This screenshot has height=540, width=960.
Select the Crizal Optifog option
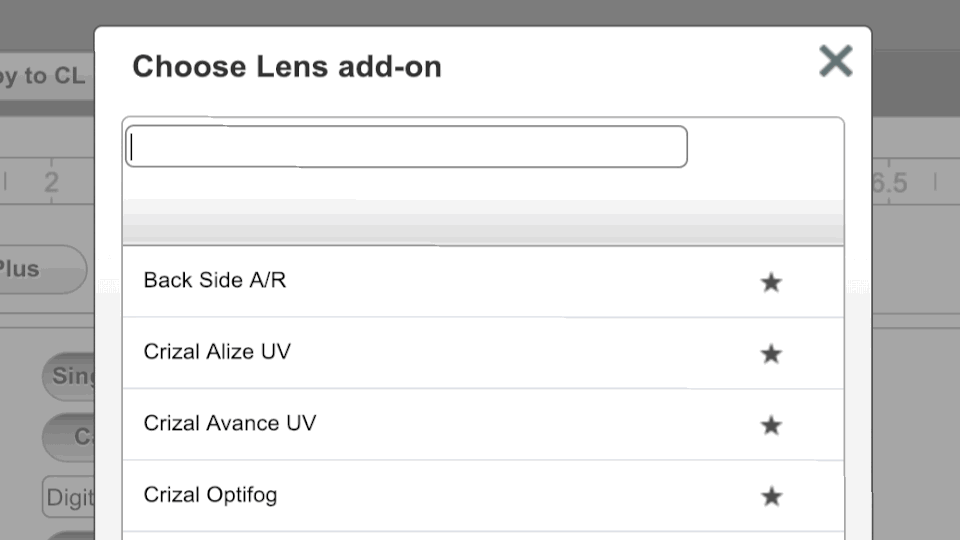coord(210,495)
